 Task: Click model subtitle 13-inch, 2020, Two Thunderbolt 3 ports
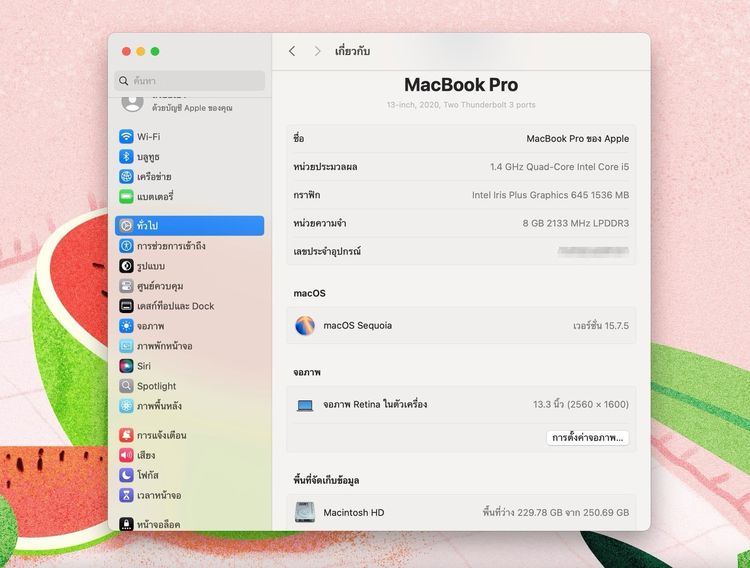pos(461,105)
